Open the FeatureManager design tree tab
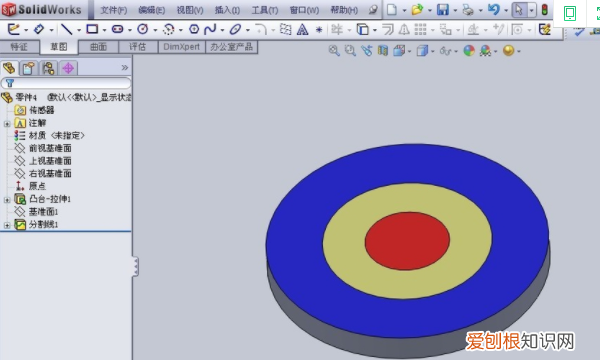 pyautogui.click(x=9, y=68)
